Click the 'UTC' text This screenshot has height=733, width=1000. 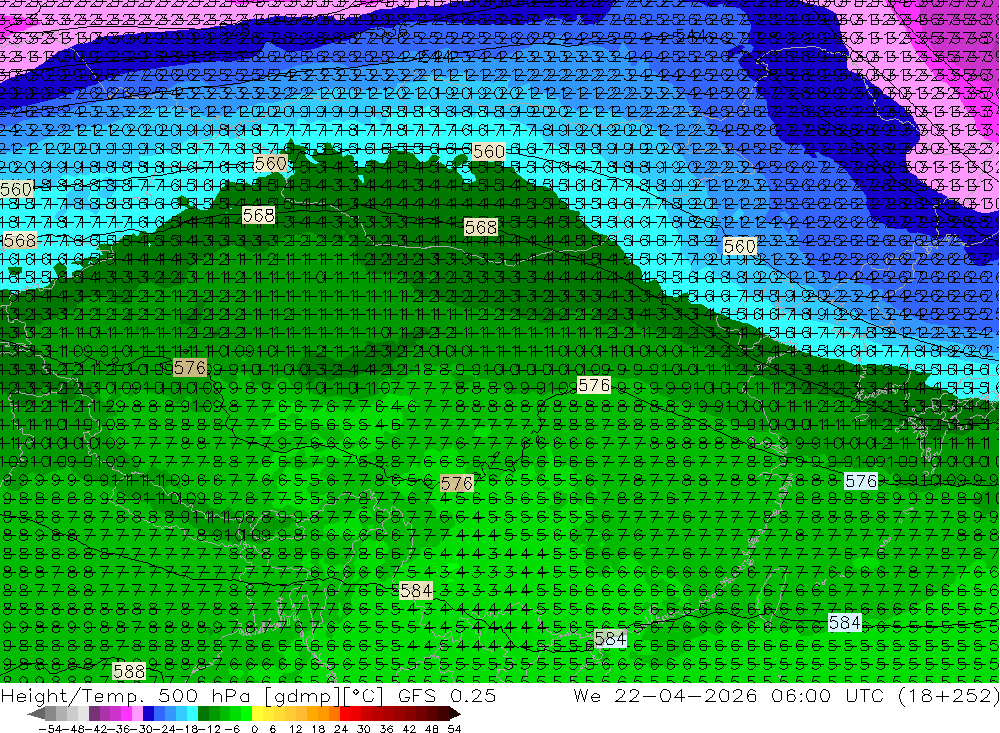[866, 695]
